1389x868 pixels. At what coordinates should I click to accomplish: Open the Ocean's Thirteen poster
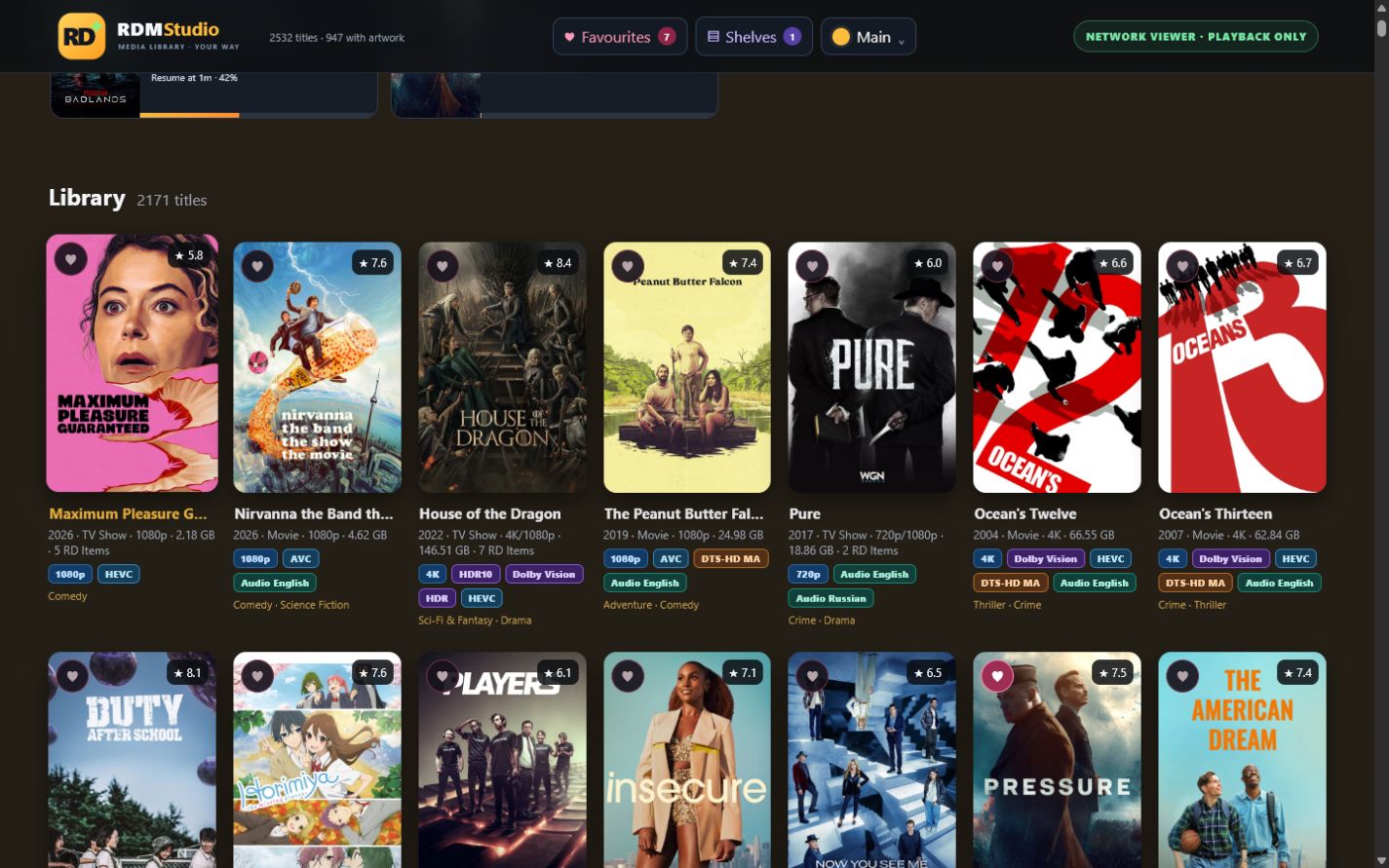tap(1242, 367)
